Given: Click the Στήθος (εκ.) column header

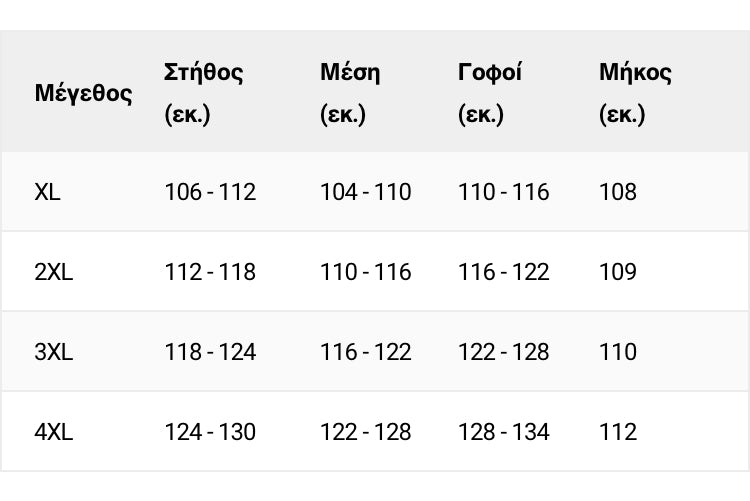Looking at the screenshot, I should [x=204, y=93].
